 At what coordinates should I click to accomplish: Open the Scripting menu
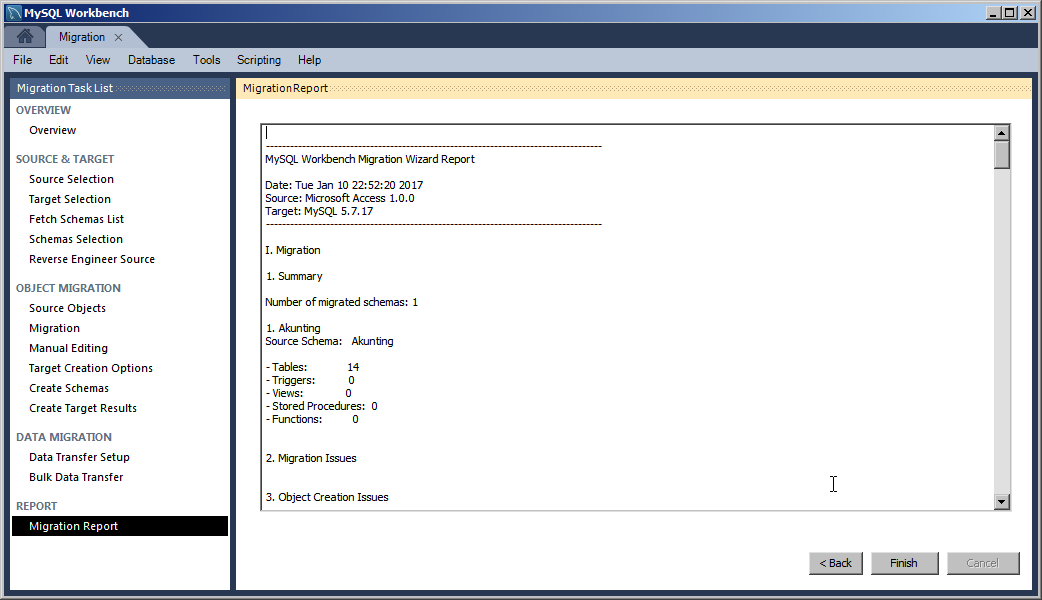pyautogui.click(x=259, y=60)
